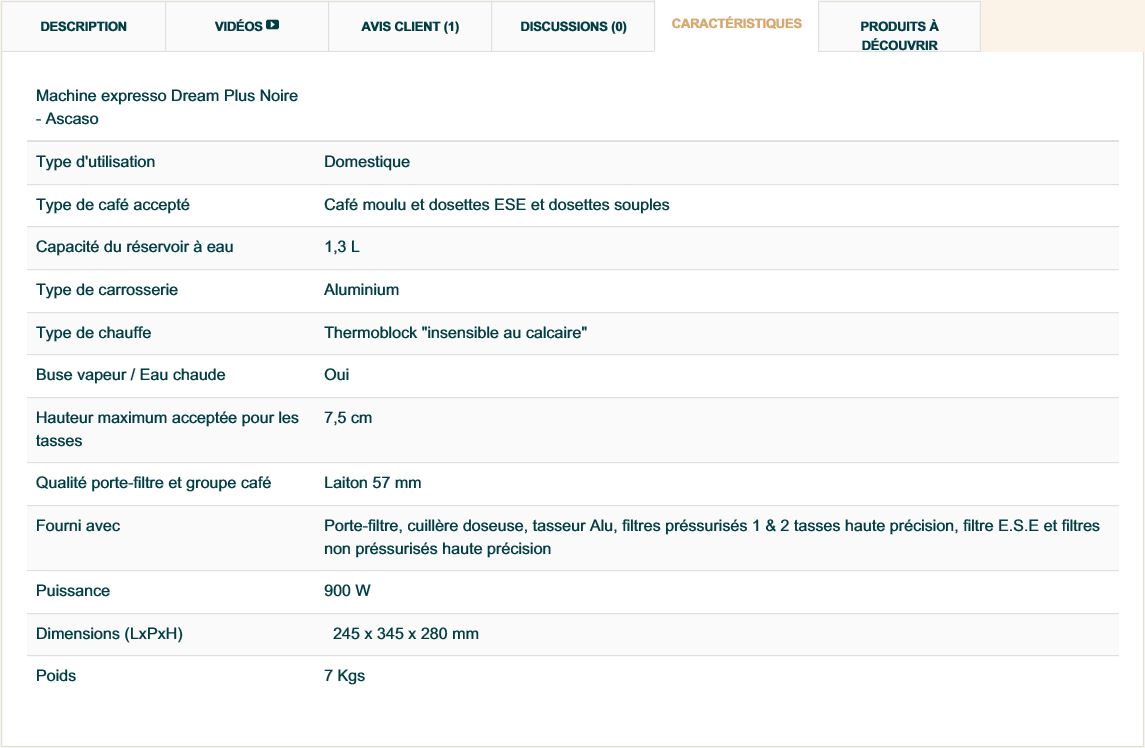Select the value "245 x 345 x 280 mm"
Screen dimensions: 1145x748
406,634
